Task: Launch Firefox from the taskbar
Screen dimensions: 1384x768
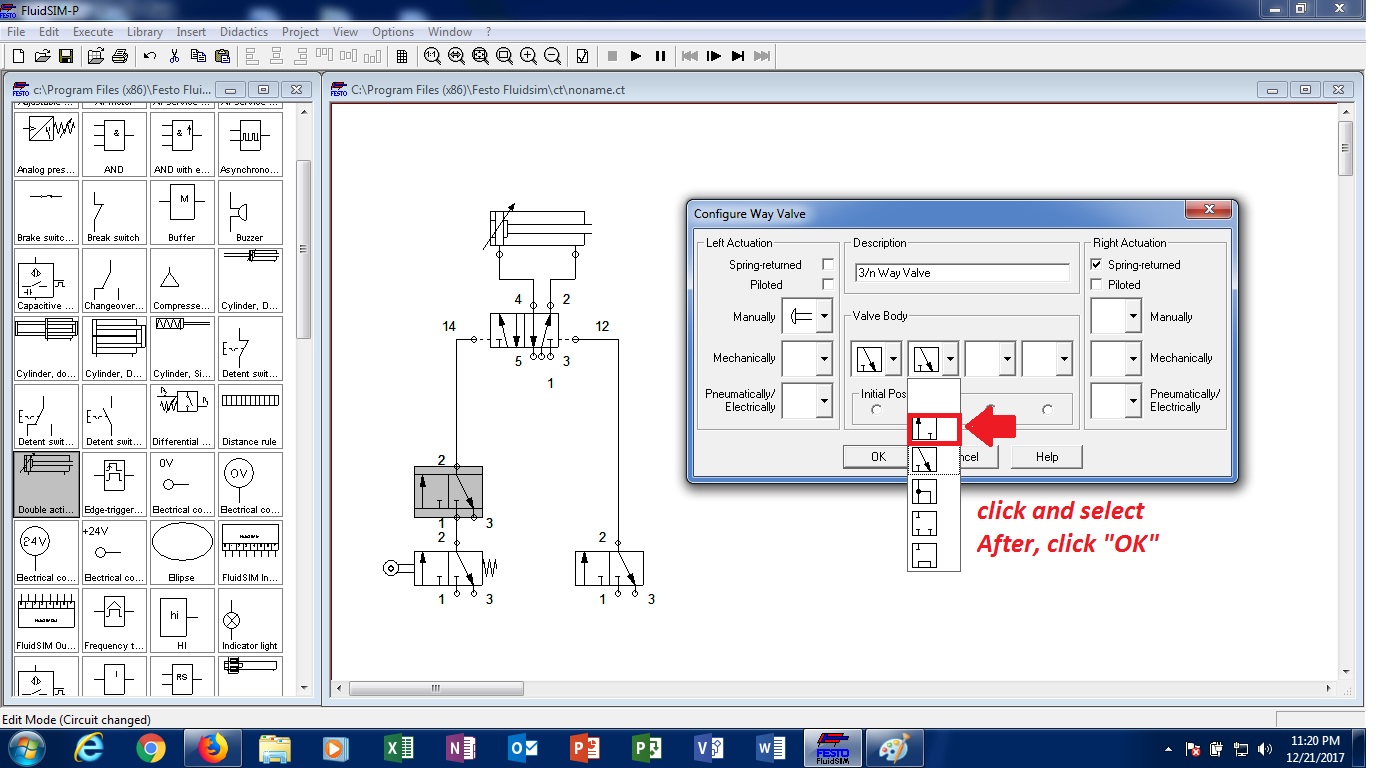Action: 213,748
